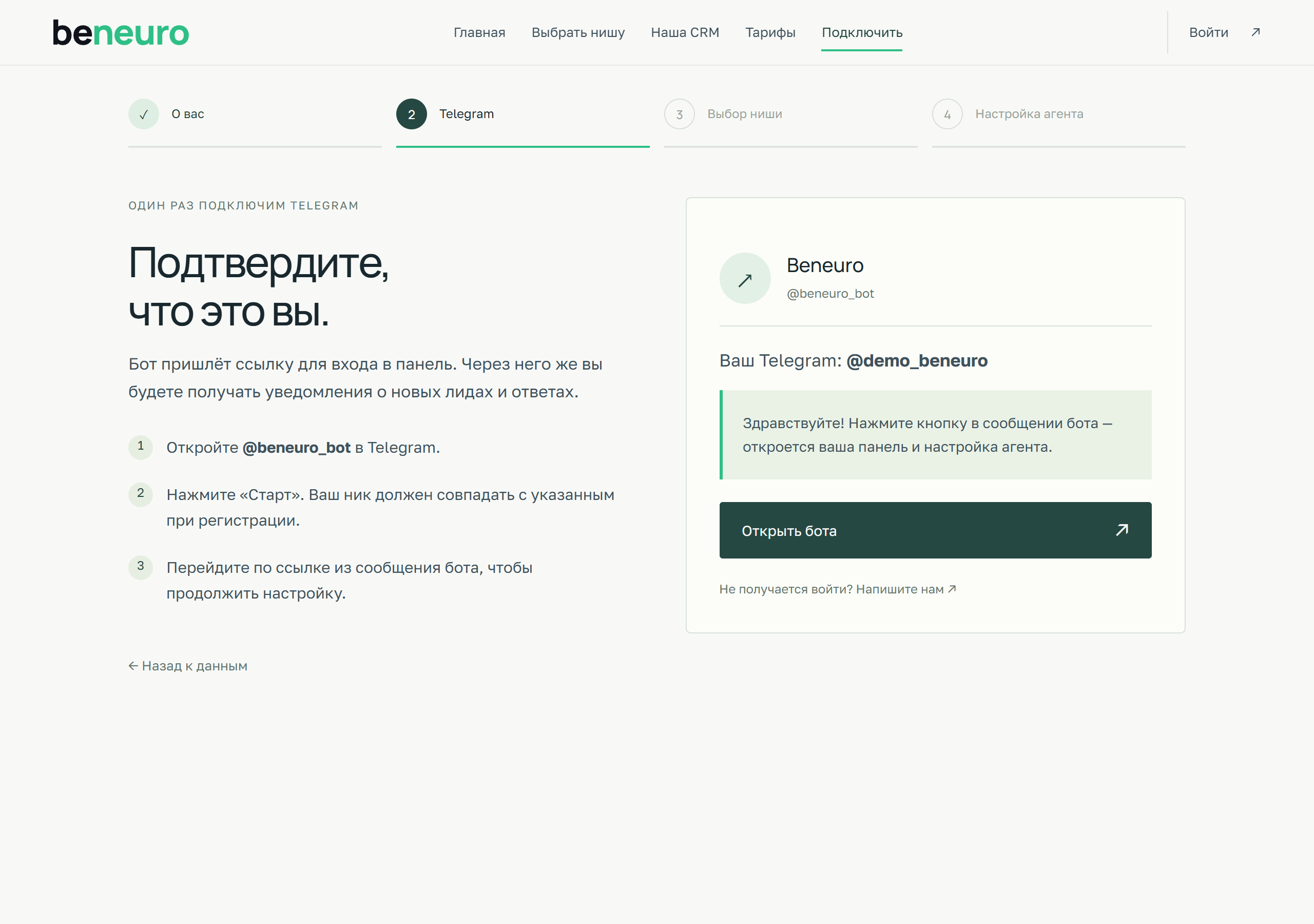Click the checkmark circle of step О вас

[x=144, y=114]
